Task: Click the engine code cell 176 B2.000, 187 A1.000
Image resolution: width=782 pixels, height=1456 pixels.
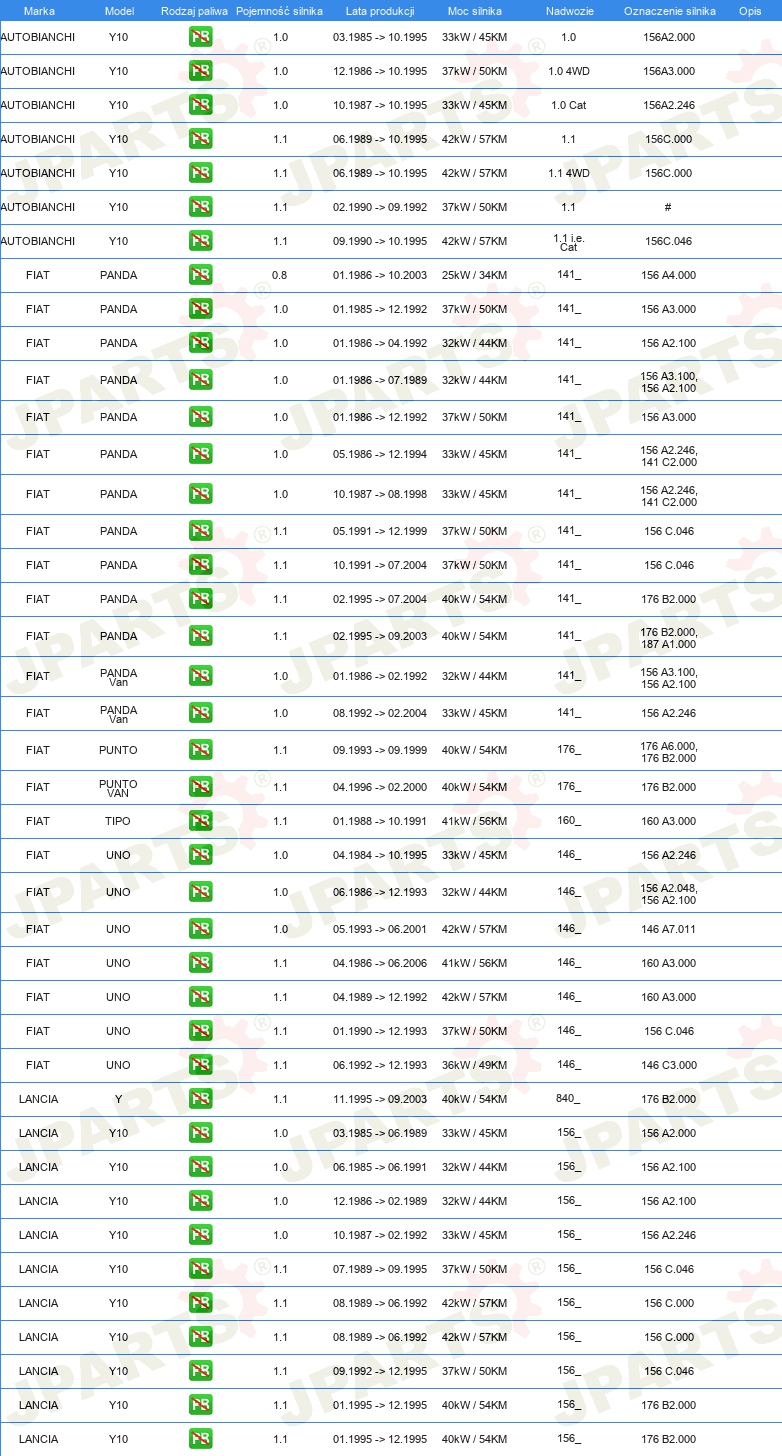Action: [669, 637]
